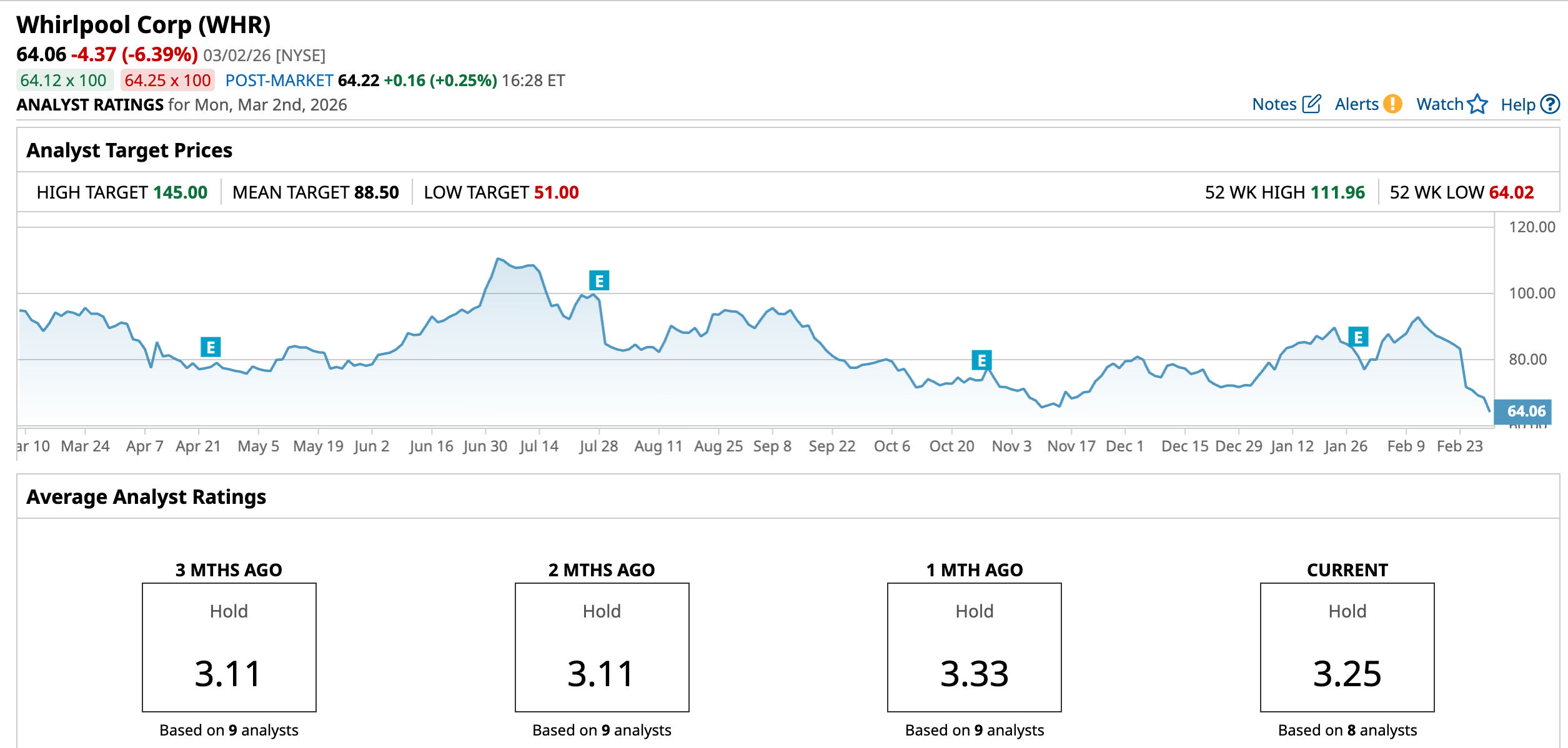Open the Help link
Screen dimensions: 1568x748
tap(1517, 104)
